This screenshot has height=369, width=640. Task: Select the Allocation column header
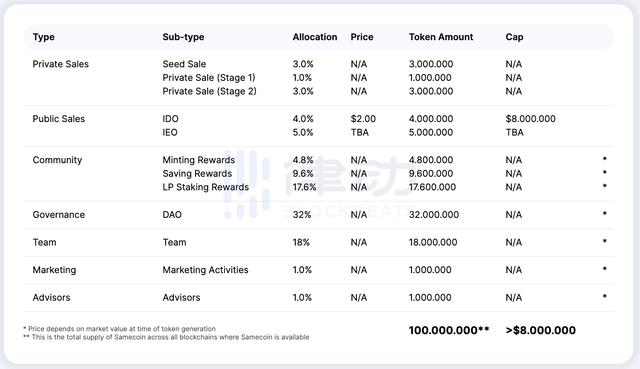point(315,37)
